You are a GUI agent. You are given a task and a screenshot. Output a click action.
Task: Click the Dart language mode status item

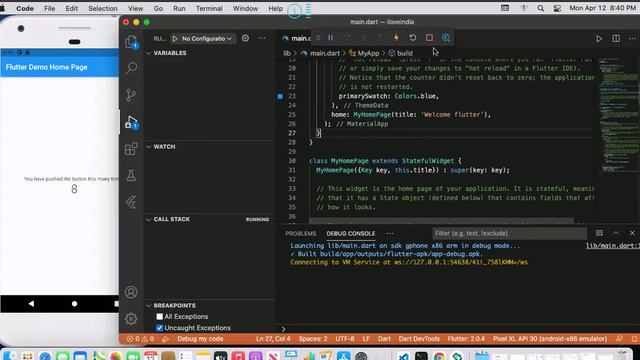pyautogui.click(x=384, y=339)
